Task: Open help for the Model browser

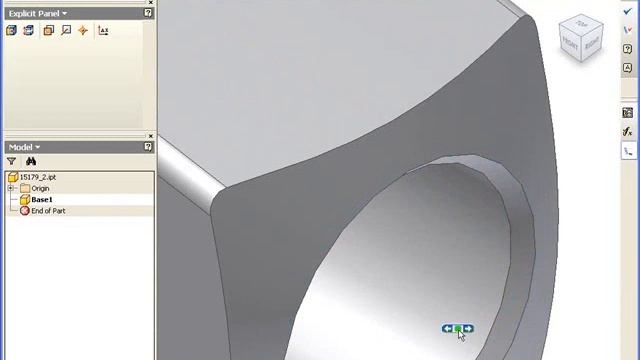Action: [x=148, y=147]
